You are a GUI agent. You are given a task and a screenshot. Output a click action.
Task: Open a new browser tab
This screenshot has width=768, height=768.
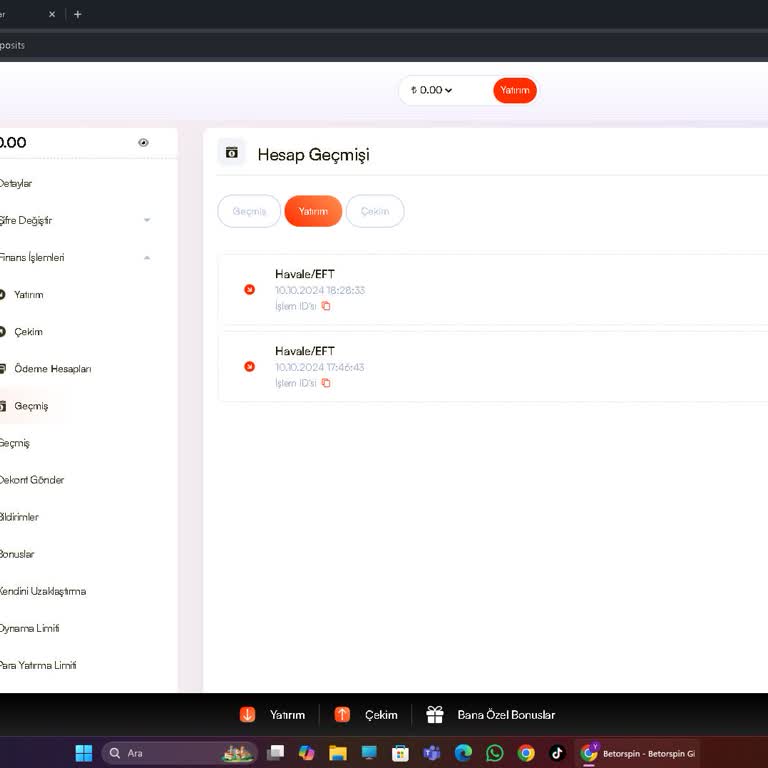point(77,15)
